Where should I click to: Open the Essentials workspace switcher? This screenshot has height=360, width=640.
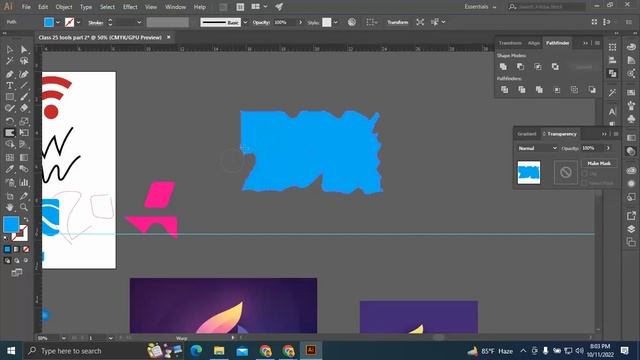click(x=480, y=7)
